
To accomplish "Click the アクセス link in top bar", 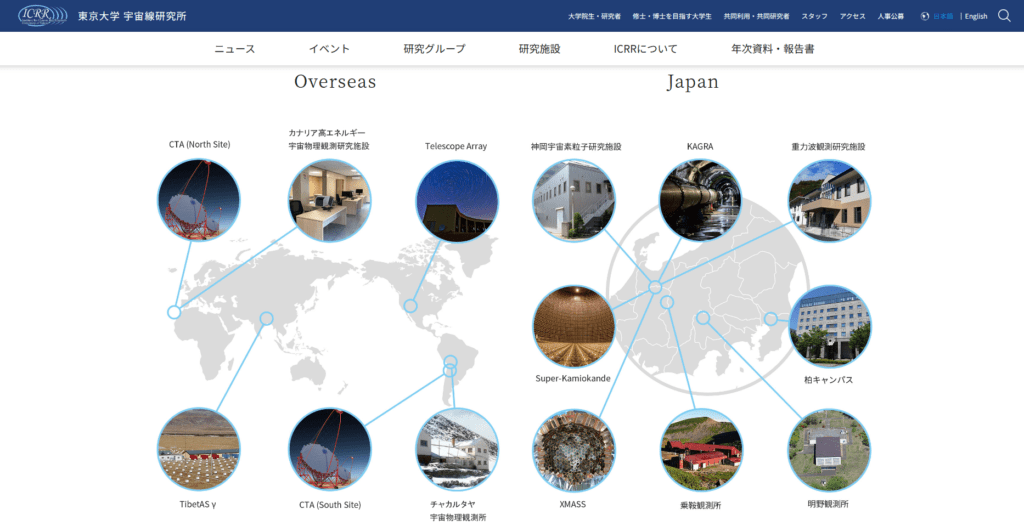I will [852, 16].
